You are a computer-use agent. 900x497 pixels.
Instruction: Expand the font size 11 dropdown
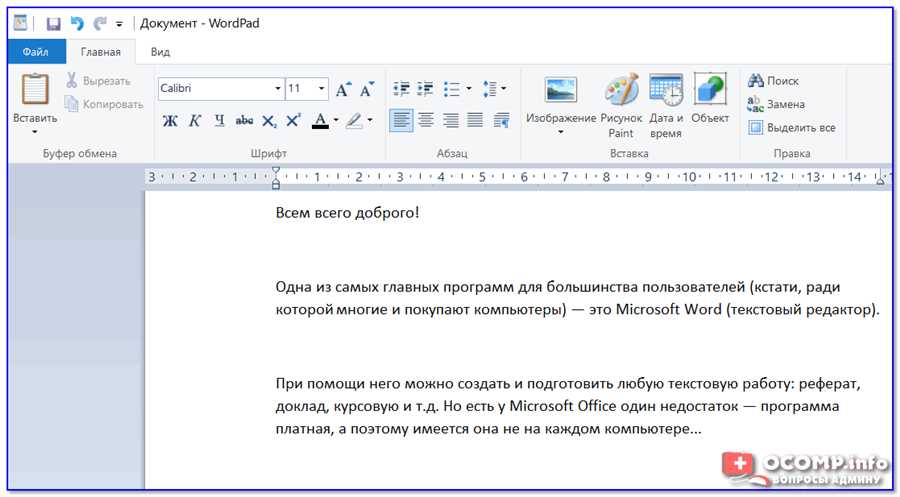(x=321, y=88)
